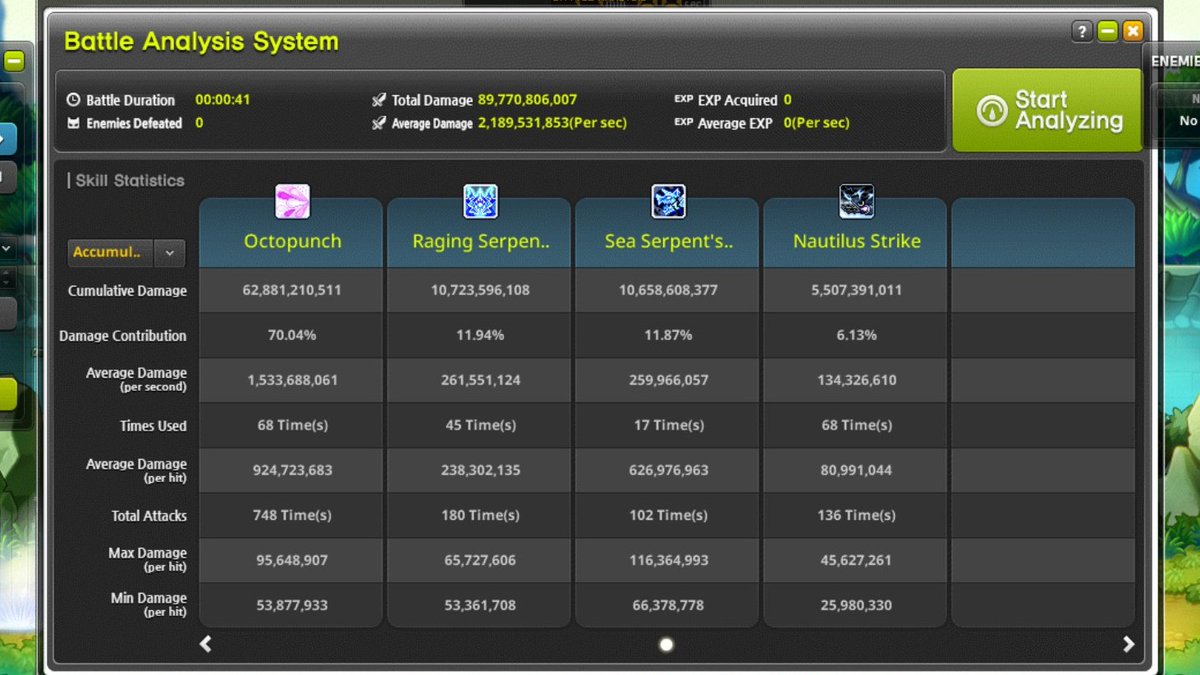This screenshot has height=675, width=1200.
Task: Select the Sea Serpent's.. column header
Action: [667, 233]
